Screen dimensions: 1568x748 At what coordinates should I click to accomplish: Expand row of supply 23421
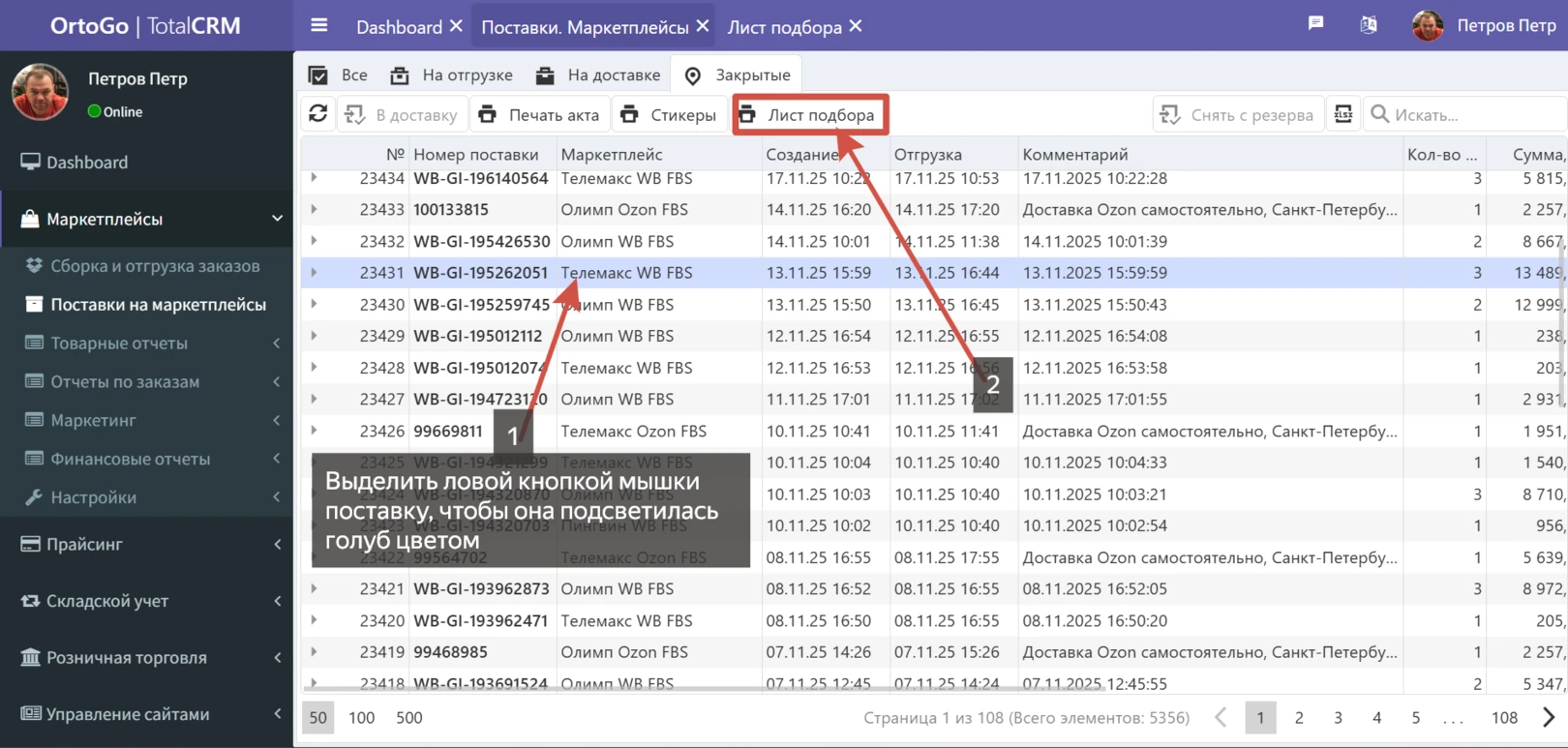tap(314, 588)
